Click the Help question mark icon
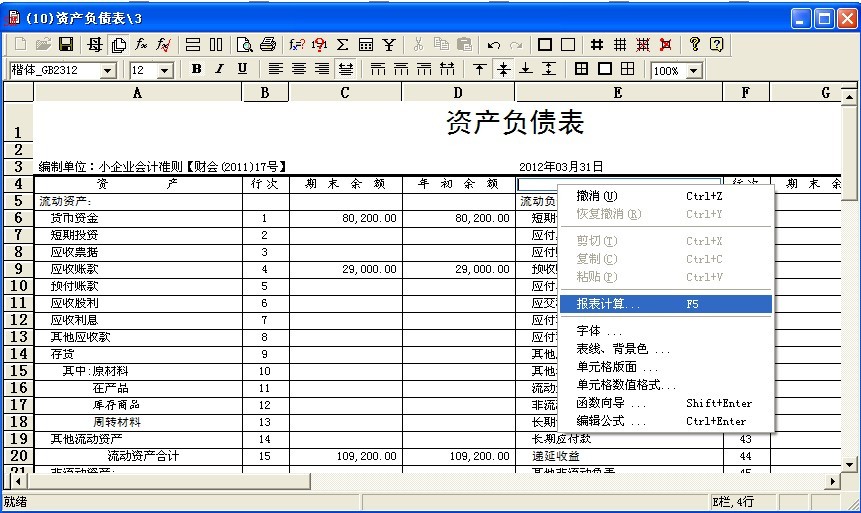Viewport: 861px width, 513px height. point(694,45)
